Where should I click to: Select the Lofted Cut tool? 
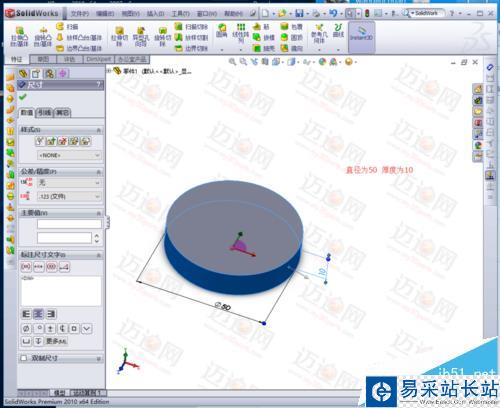pos(191,38)
